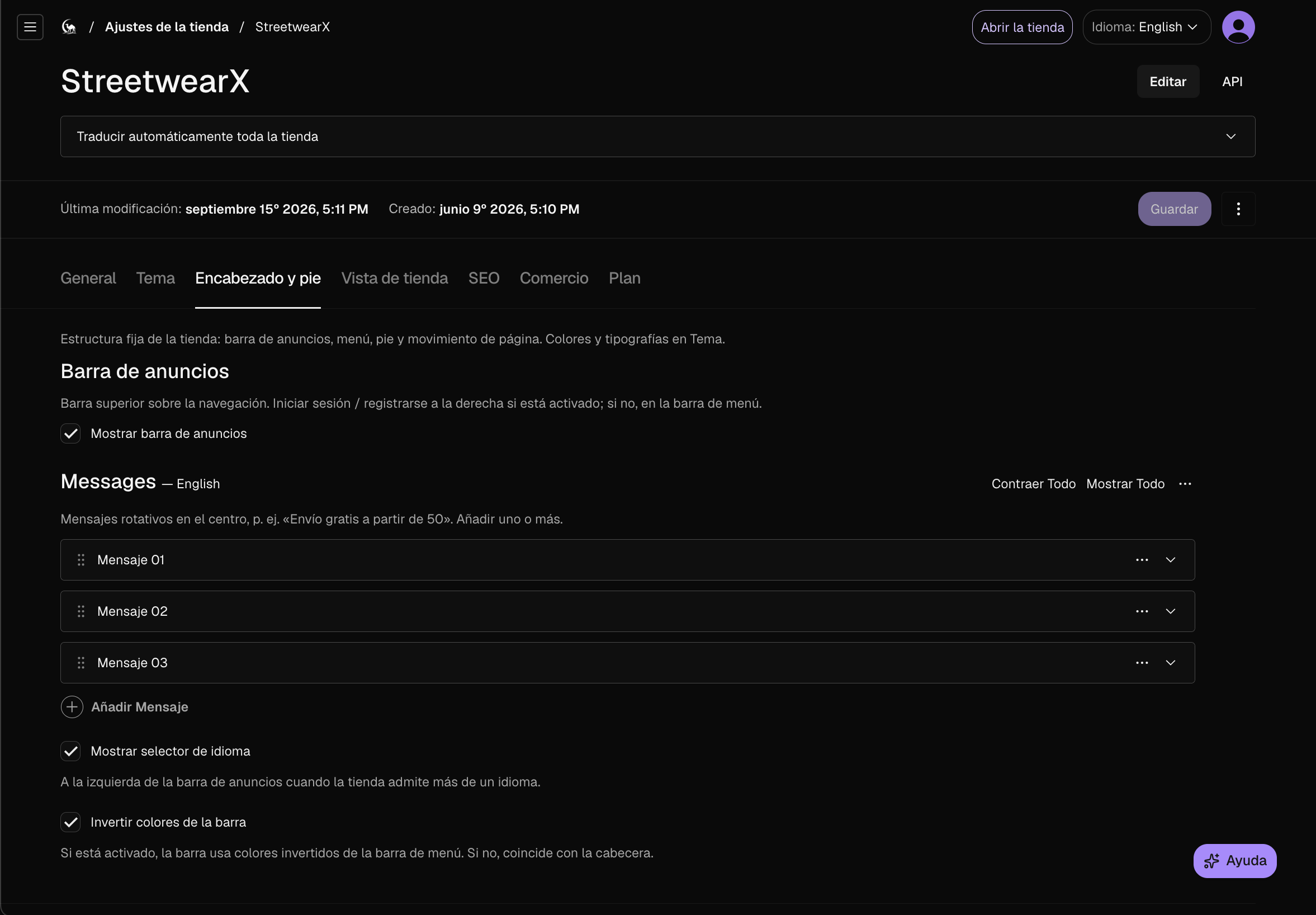Select the Encabezado y pie tab
The image size is (1316, 915).
[x=258, y=278]
